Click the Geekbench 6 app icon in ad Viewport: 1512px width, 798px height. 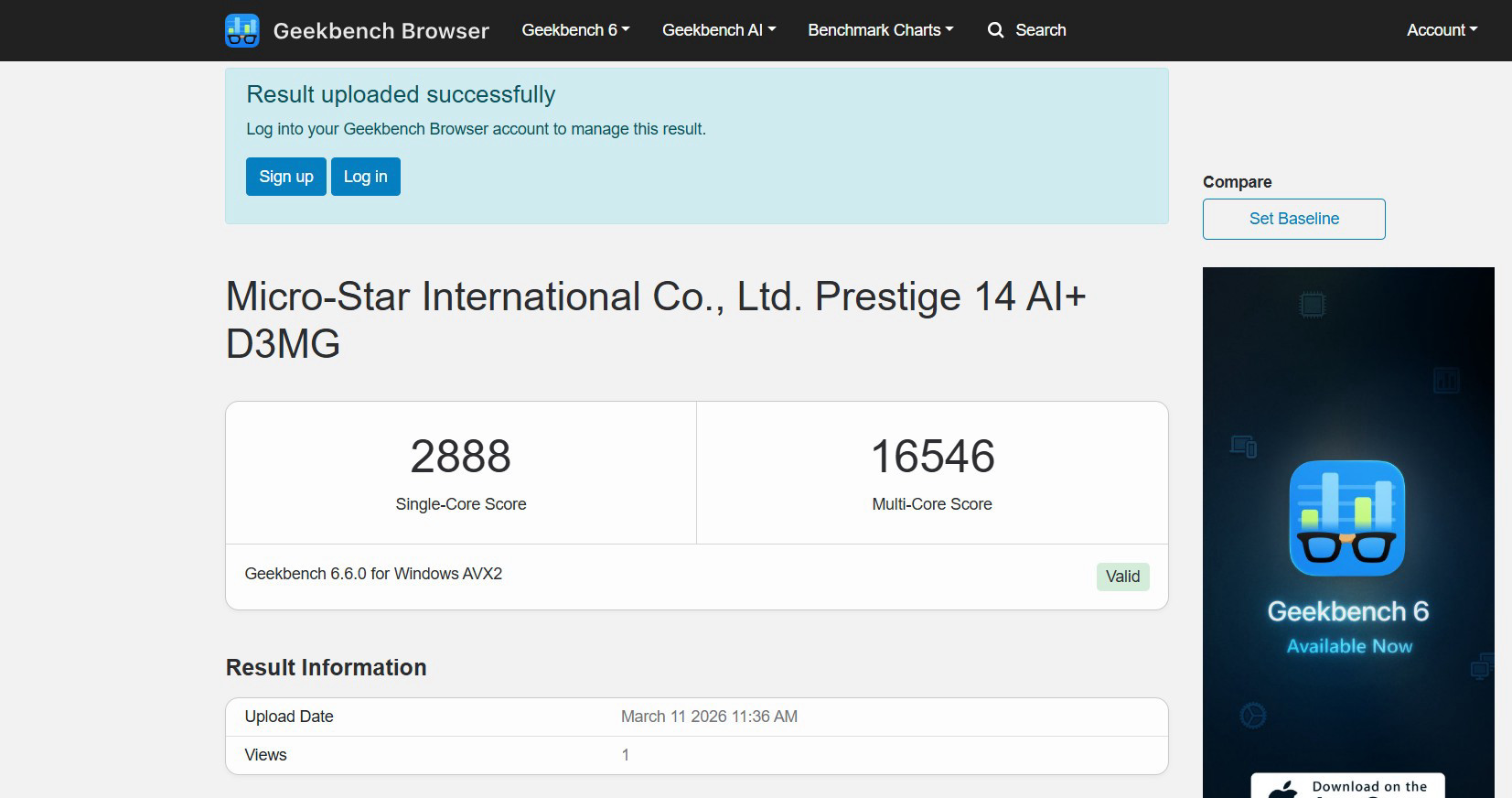(x=1346, y=518)
